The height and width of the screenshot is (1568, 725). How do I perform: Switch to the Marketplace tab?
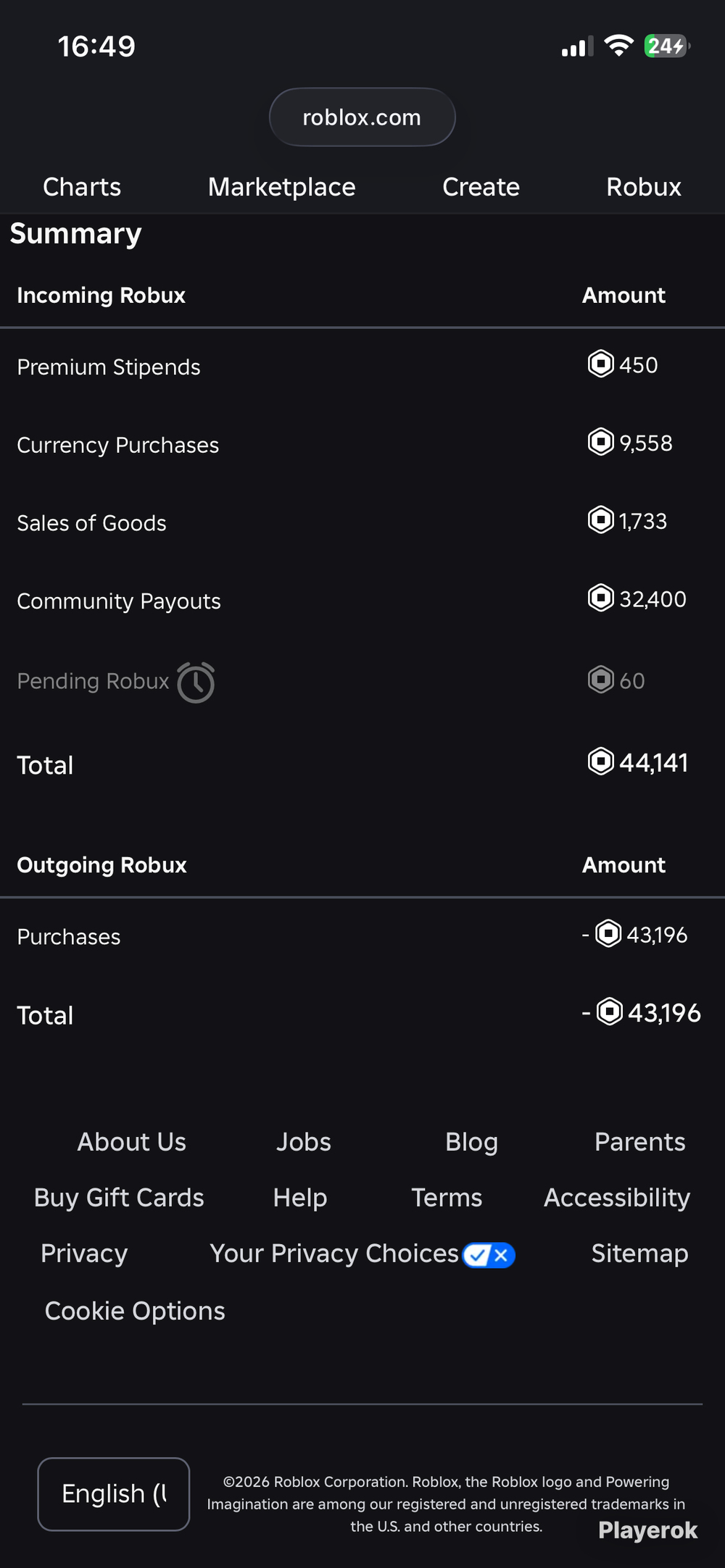[x=281, y=187]
